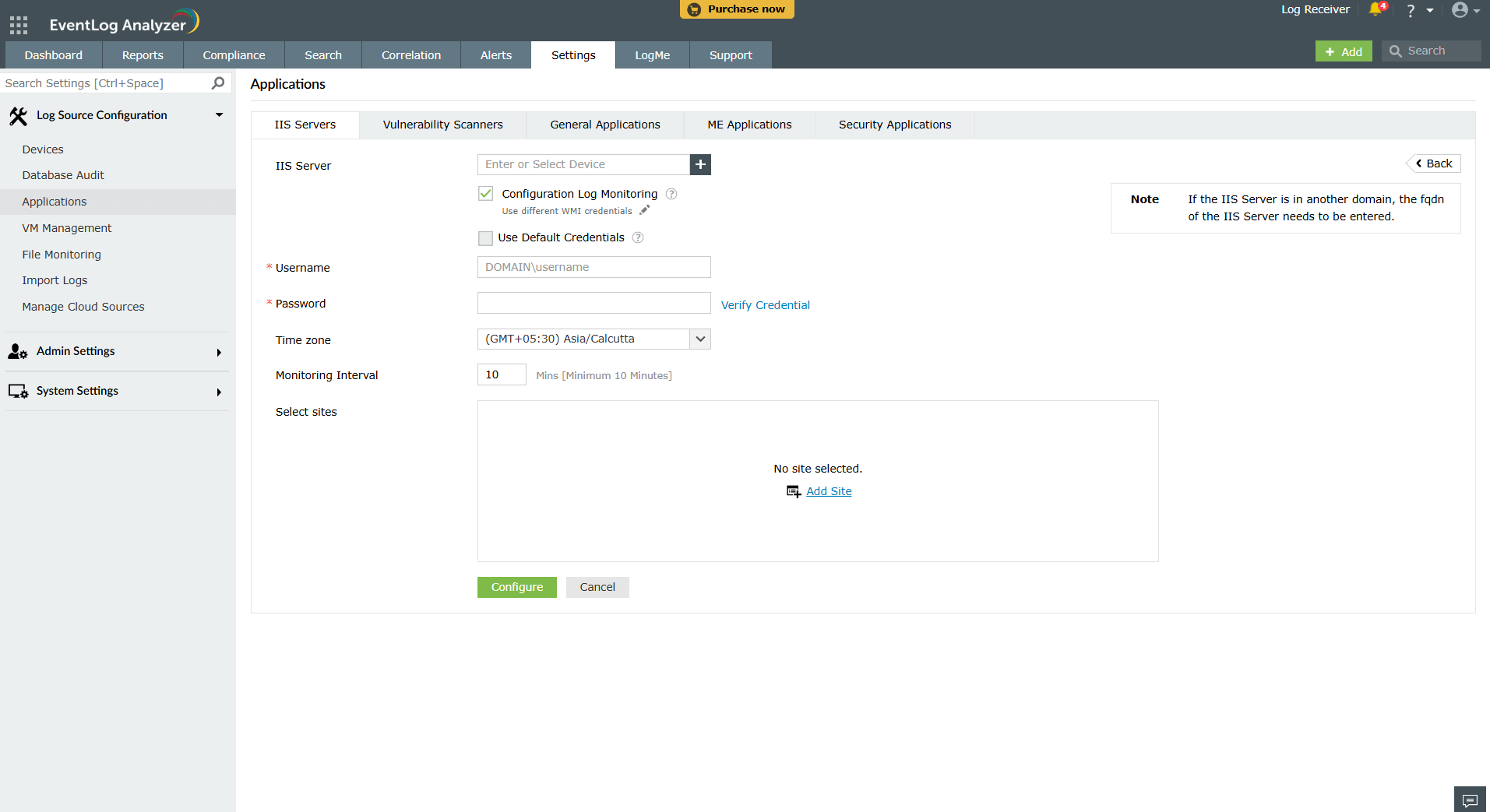
Task: Enable Use Default Credentials checkbox
Action: click(x=486, y=238)
